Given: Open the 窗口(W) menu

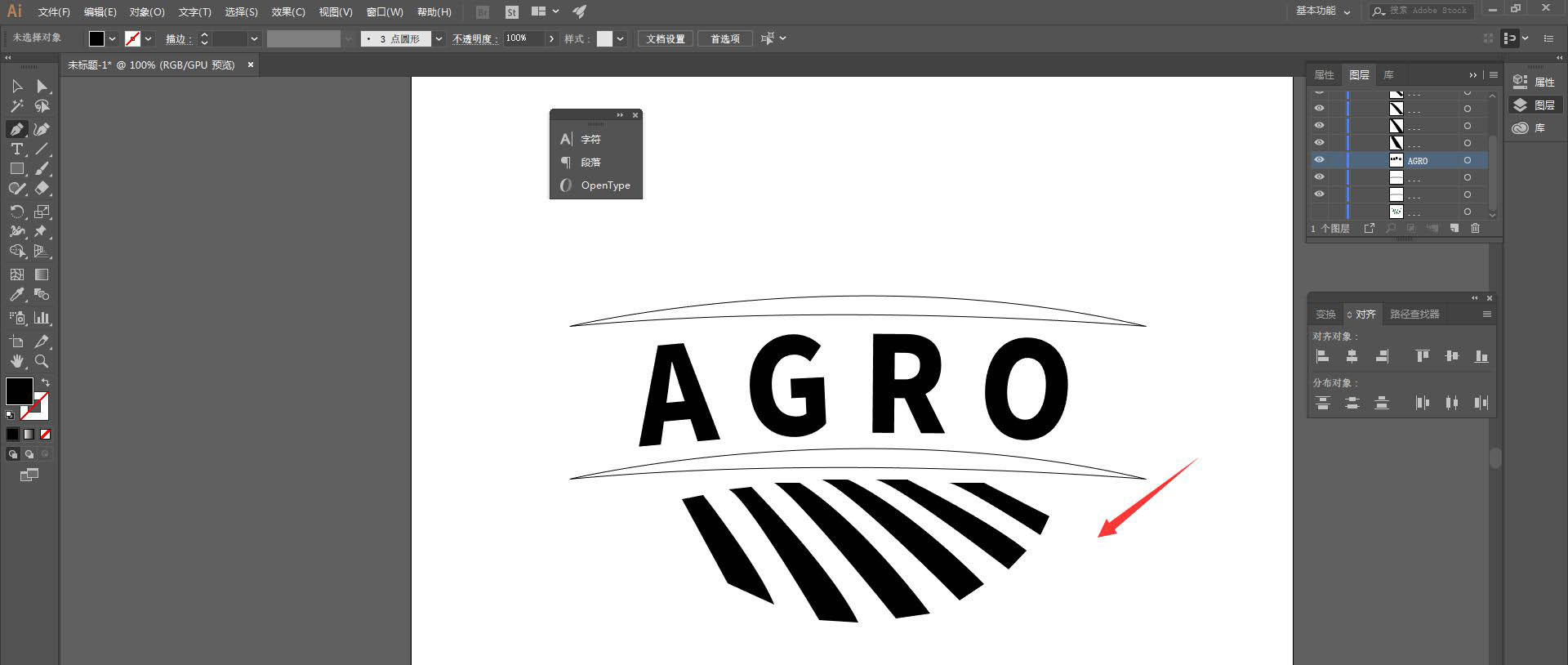Looking at the screenshot, I should (385, 12).
